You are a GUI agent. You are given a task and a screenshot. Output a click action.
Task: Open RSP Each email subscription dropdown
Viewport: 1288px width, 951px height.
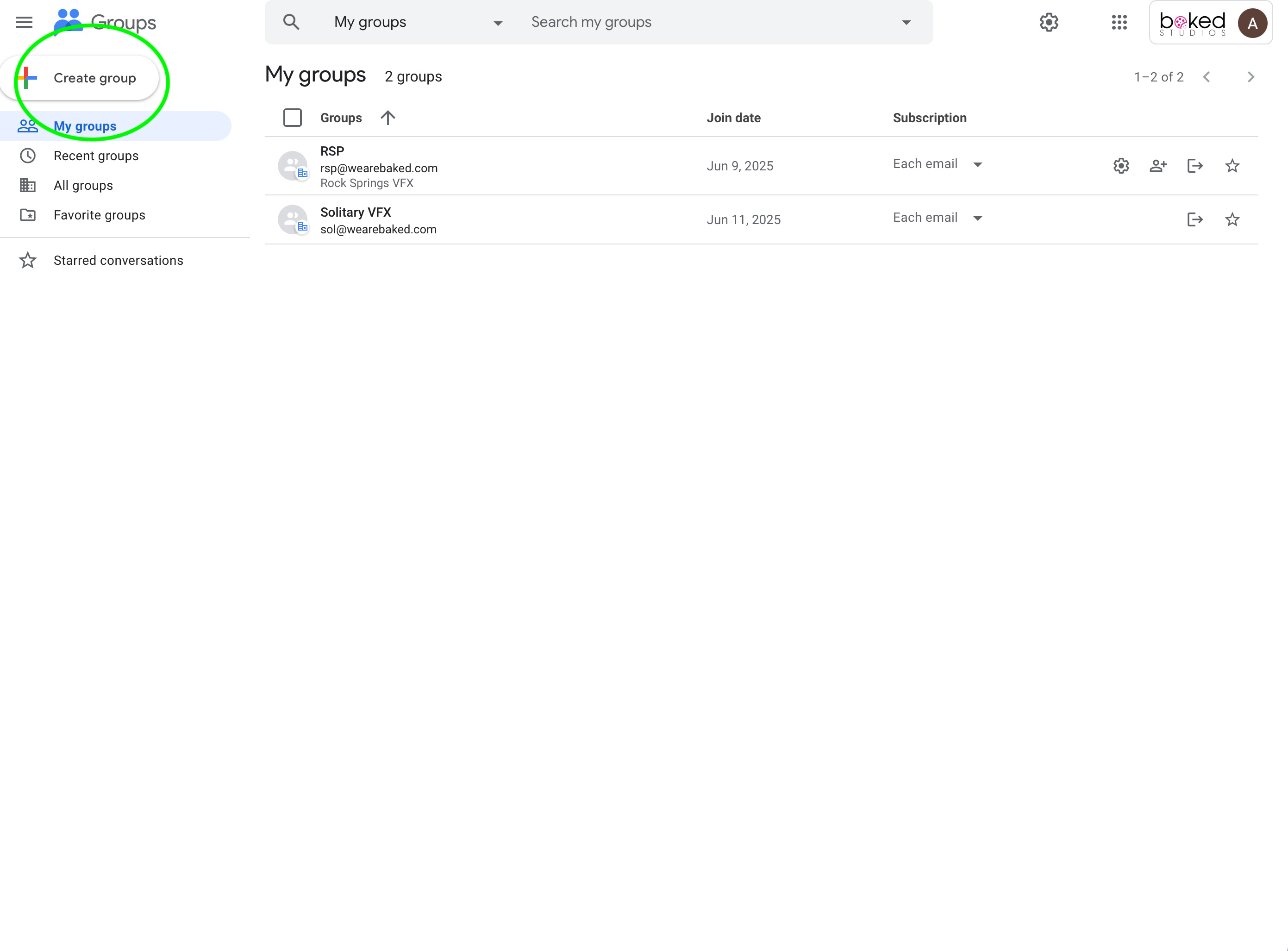coord(938,164)
